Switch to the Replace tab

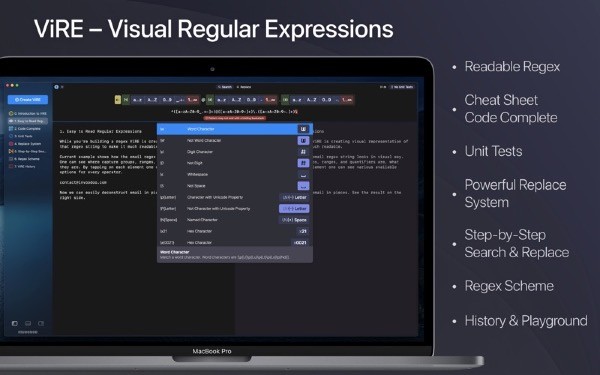[x=244, y=87]
